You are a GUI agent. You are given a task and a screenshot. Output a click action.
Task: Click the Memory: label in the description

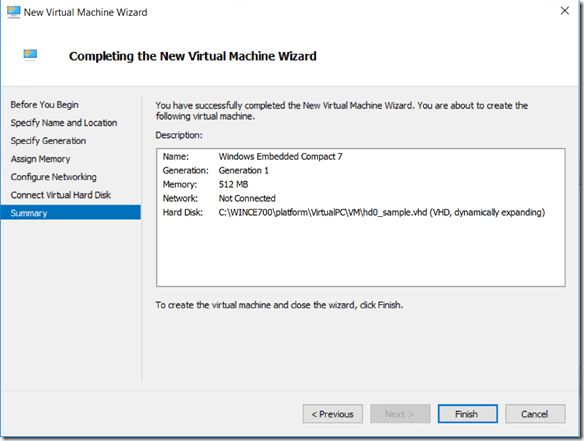click(180, 184)
